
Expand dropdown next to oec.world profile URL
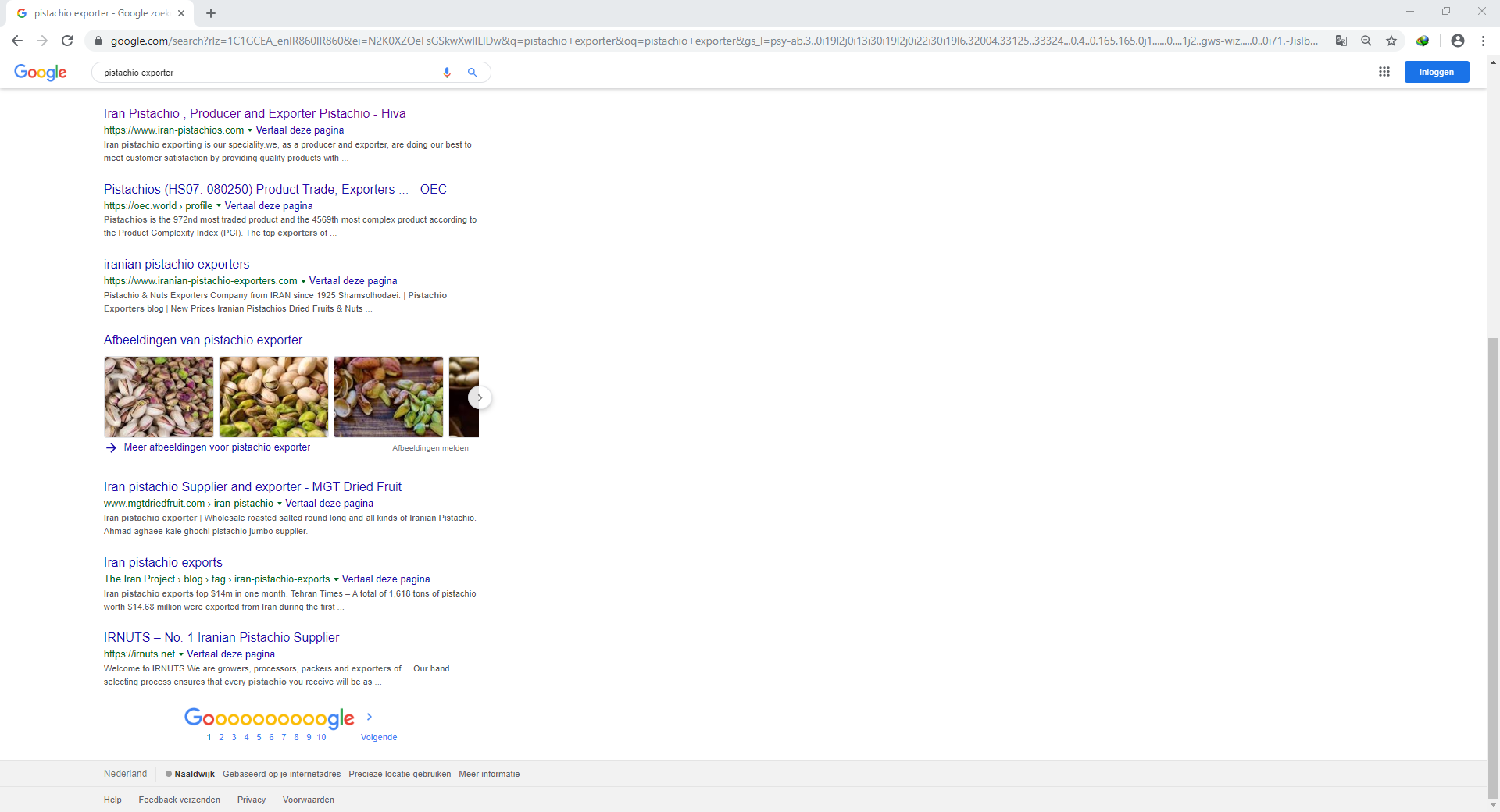pyautogui.click(x=219, y=206)
